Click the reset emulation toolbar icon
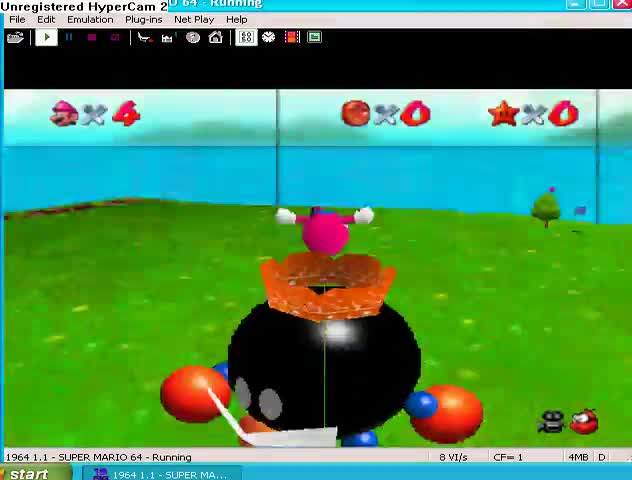Screen dimensions: 632x480 point(115,37)
